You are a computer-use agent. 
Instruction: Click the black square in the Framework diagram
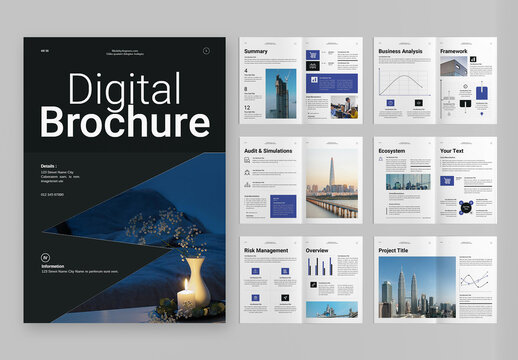(465, 104)
